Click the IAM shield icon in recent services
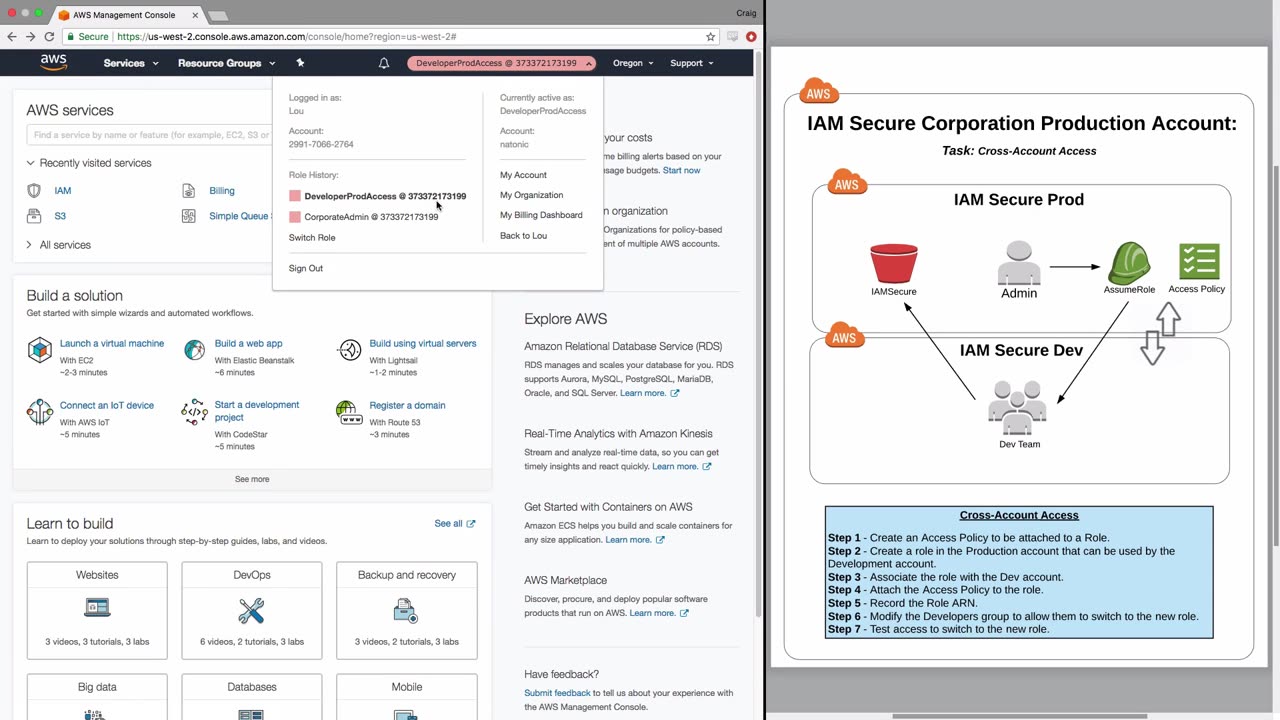The height and width of the screenshot is (720, 1280). [35, 190]
